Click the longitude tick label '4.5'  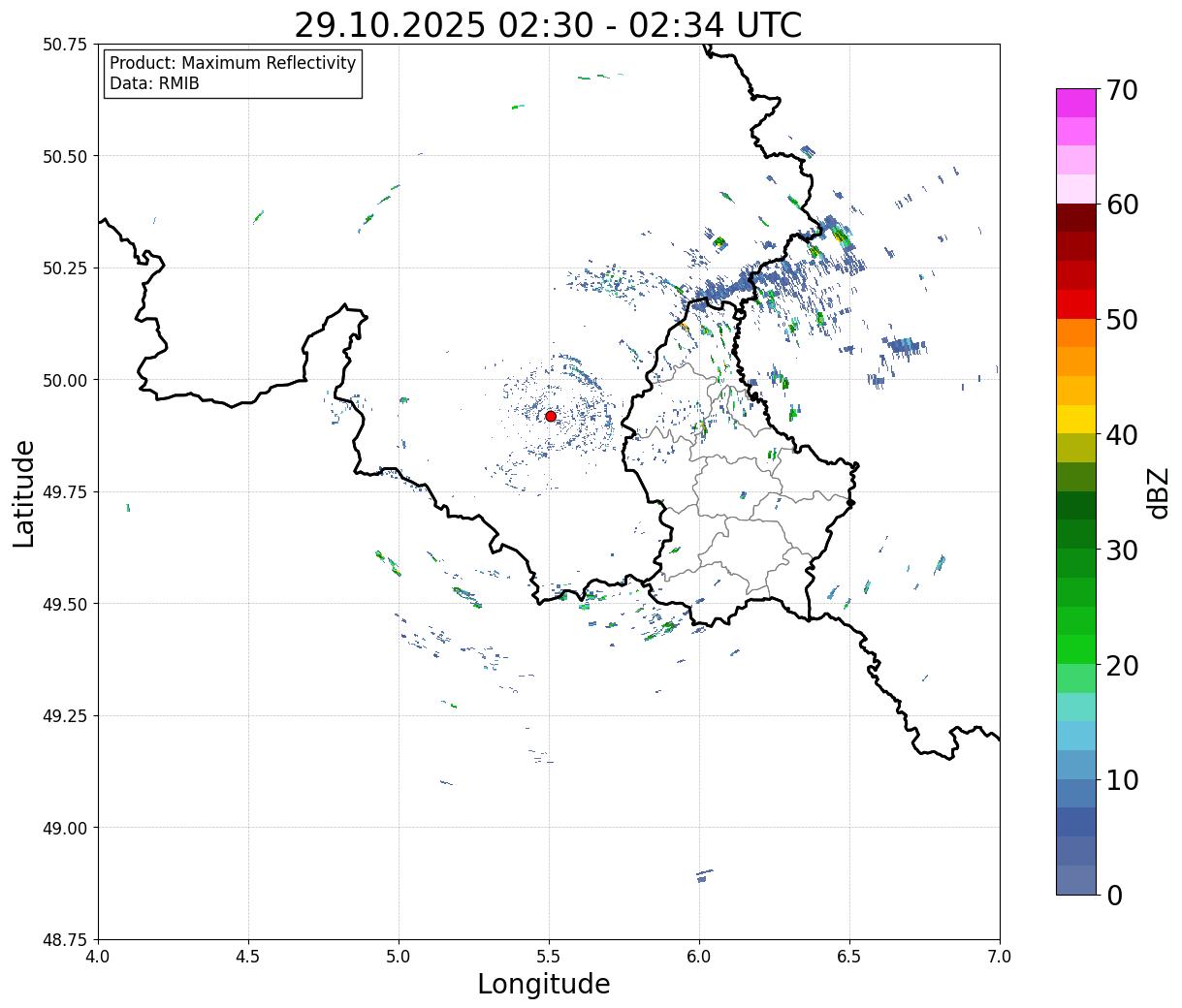click(248, 957)
